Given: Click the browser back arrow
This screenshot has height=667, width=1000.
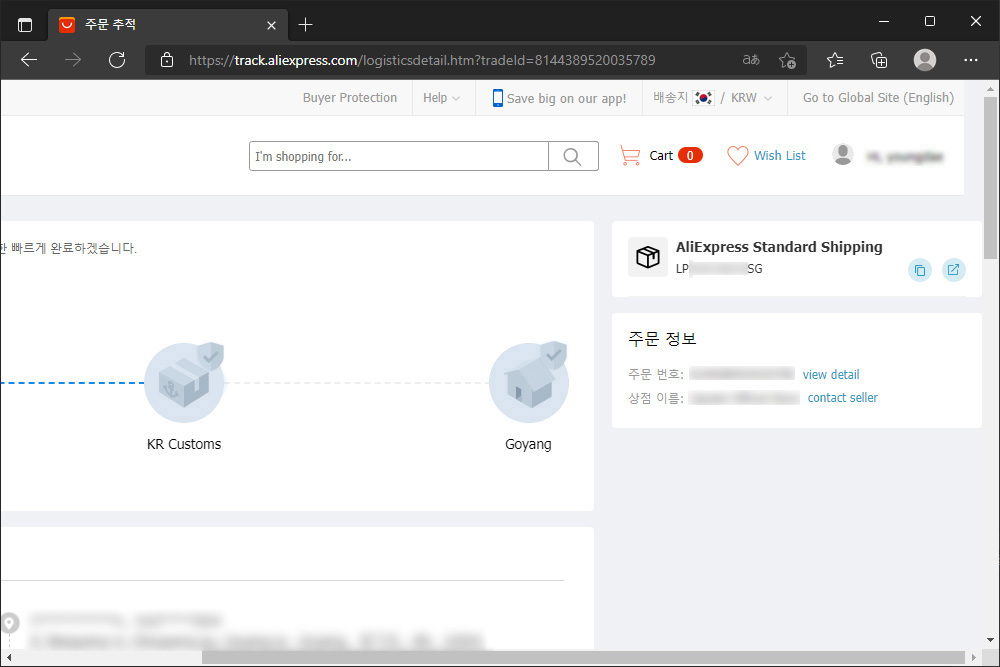Looking at the screenshot, I should coord(29,60).
